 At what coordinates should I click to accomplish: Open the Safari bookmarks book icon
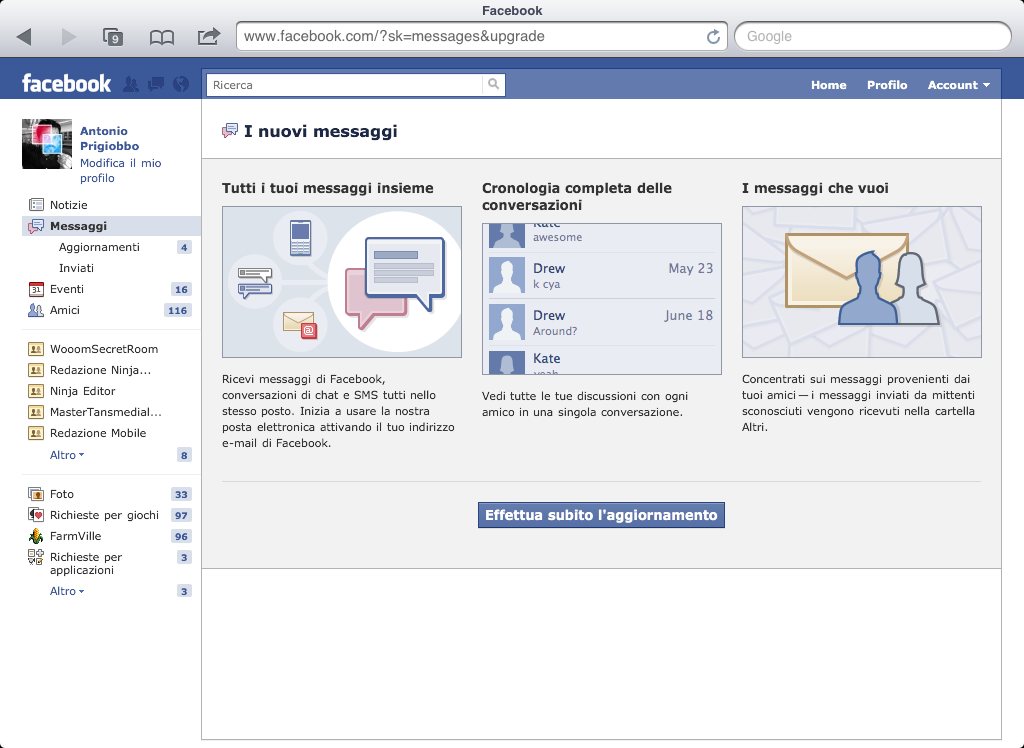point(161,37)
